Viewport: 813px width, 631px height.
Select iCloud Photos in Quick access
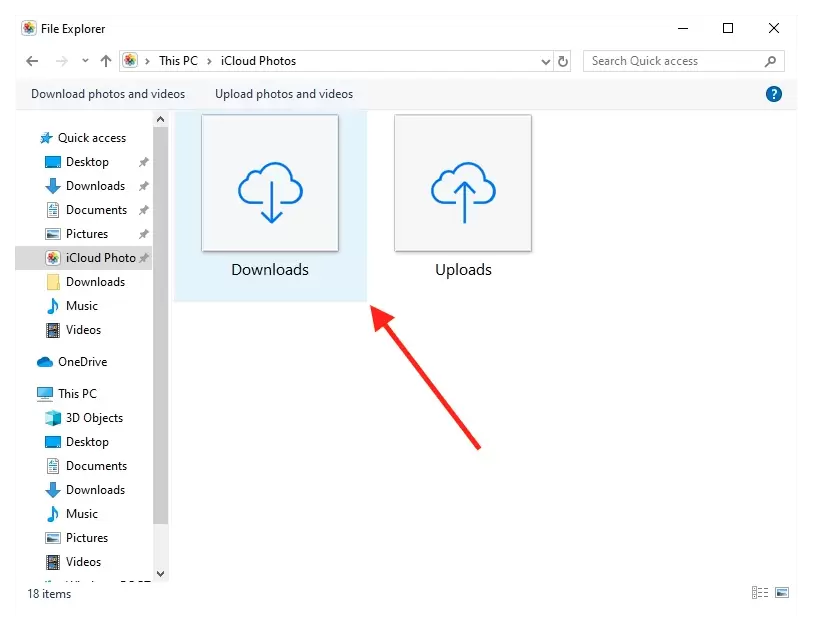tap(100, 258)
